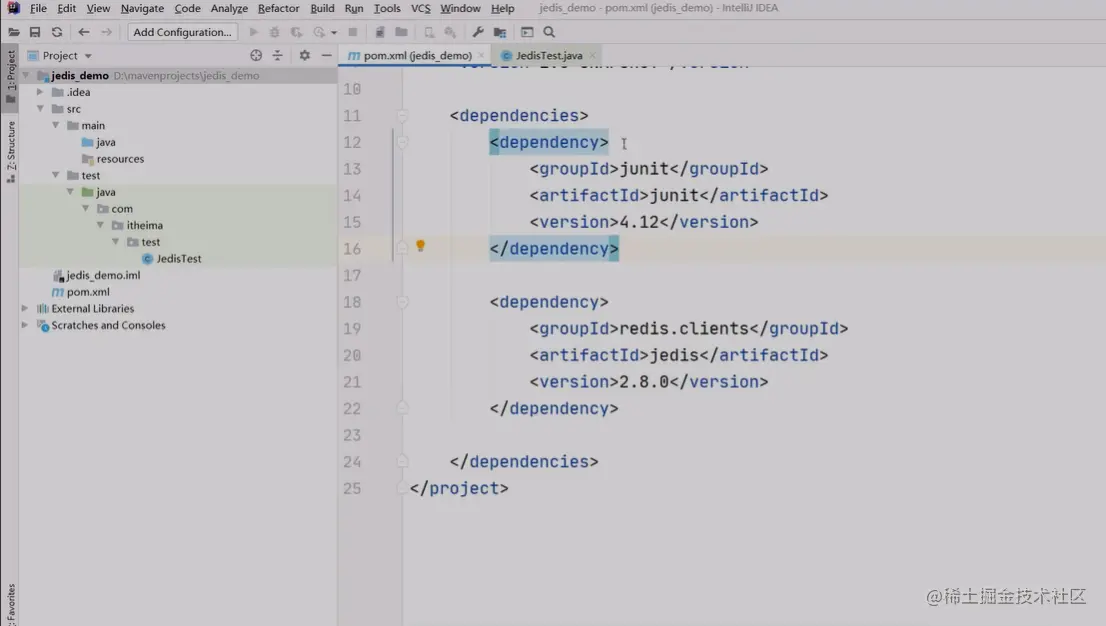The image size is (1106, 626).
Task: Click the Open folder toolbar icon
Action: coord(13,32)
